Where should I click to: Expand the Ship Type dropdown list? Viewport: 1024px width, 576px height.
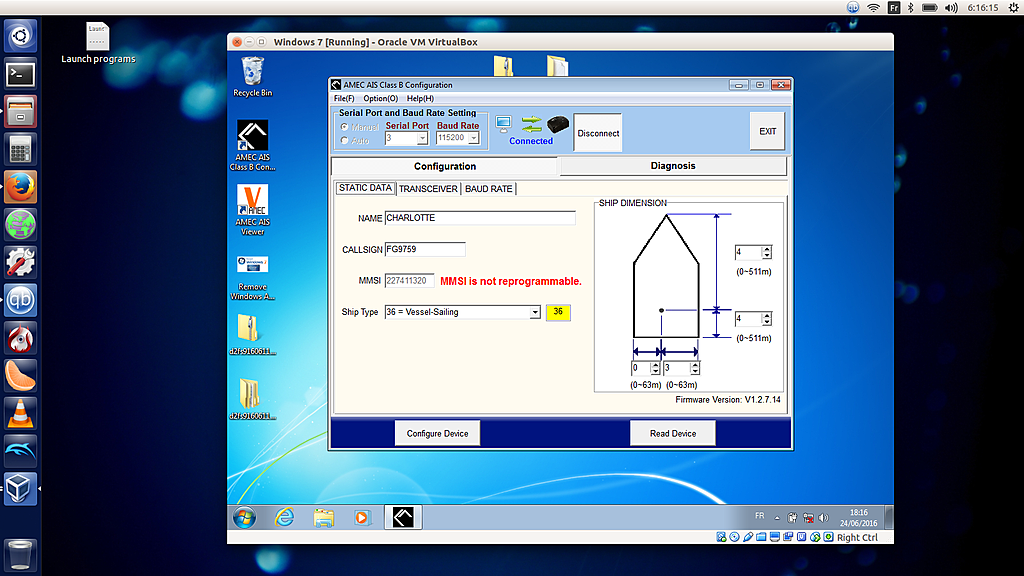(535, 312)
